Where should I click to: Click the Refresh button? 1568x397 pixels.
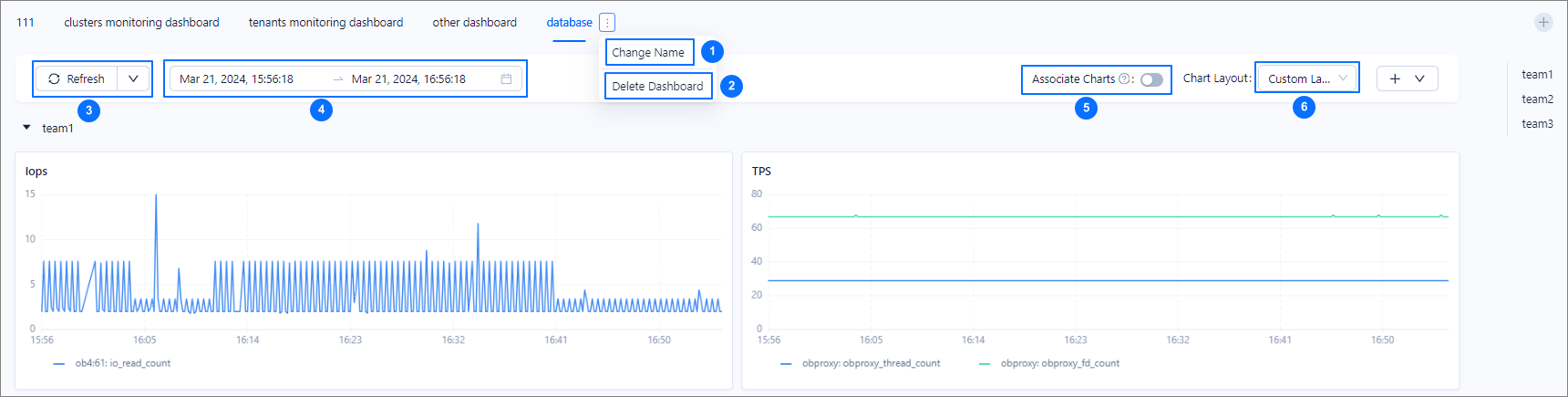pos(77,79)
